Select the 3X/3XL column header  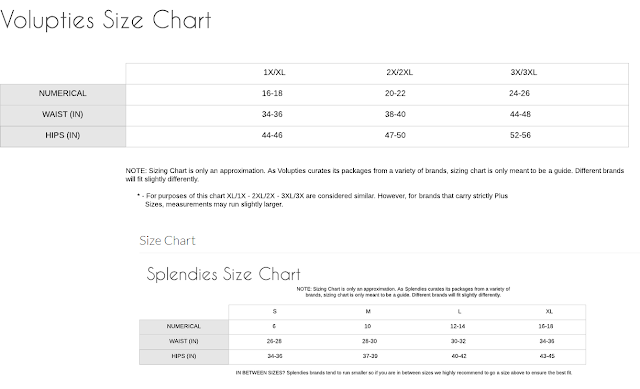pyautogui.click(x=523, y=72)
